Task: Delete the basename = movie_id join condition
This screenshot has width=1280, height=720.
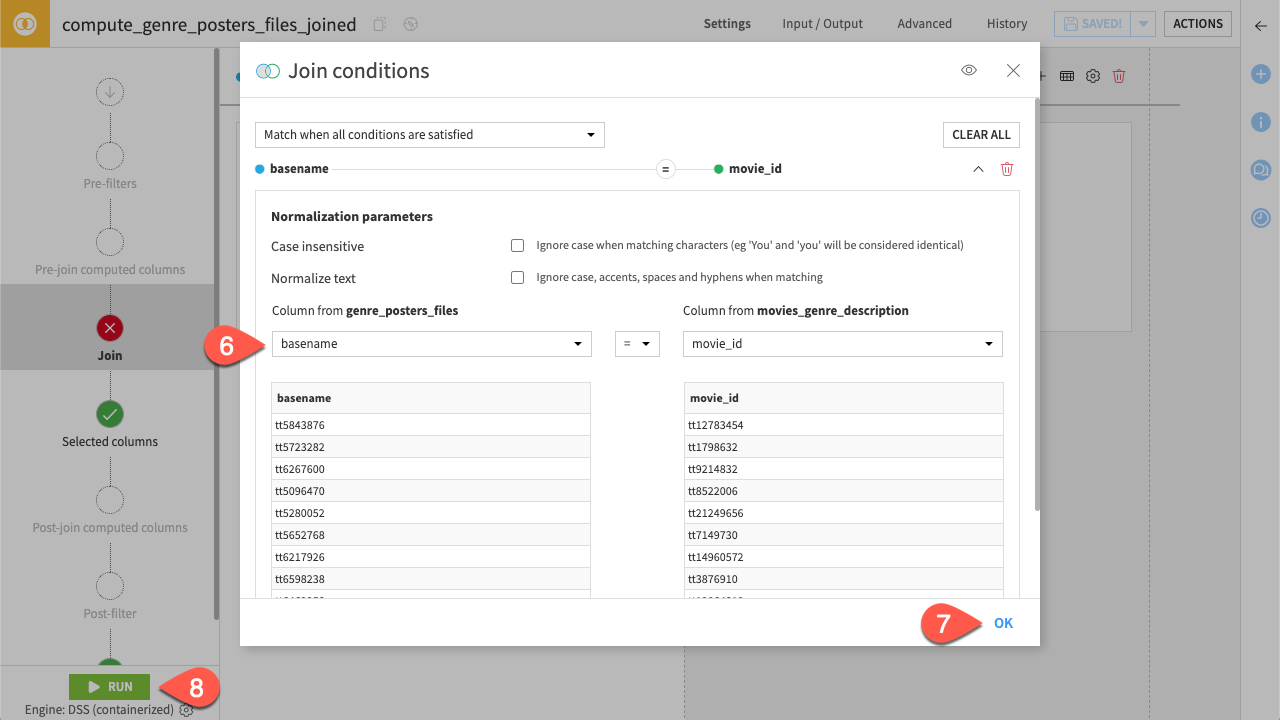Action: pyautogui.click(x=1007, y=169)
